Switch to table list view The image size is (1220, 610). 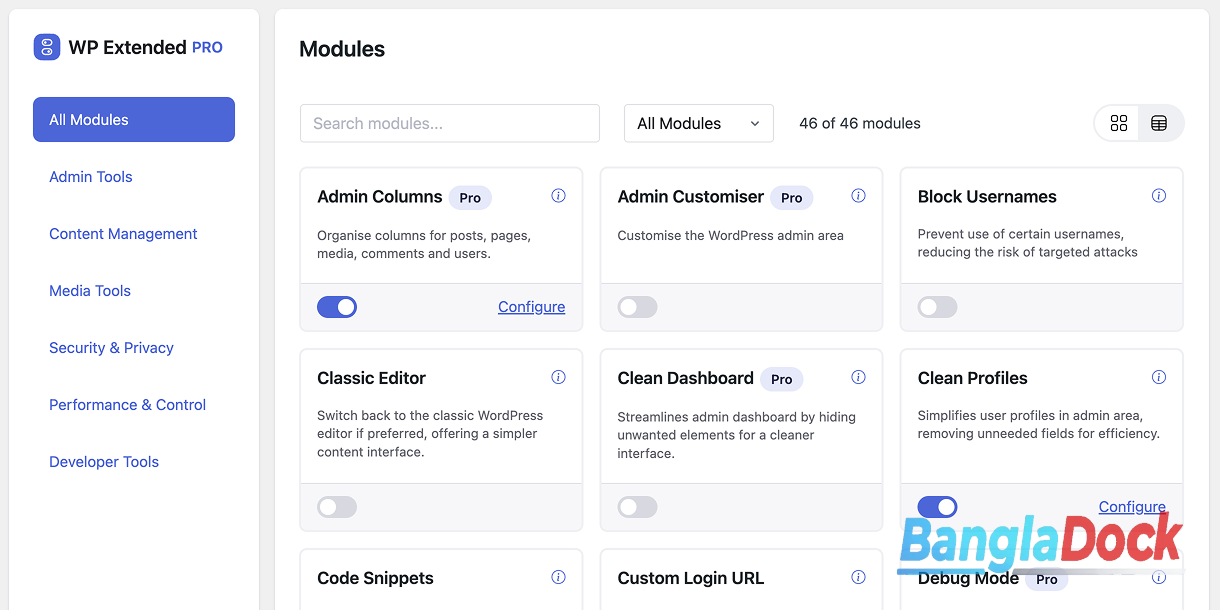click(x=1159, y=123)
